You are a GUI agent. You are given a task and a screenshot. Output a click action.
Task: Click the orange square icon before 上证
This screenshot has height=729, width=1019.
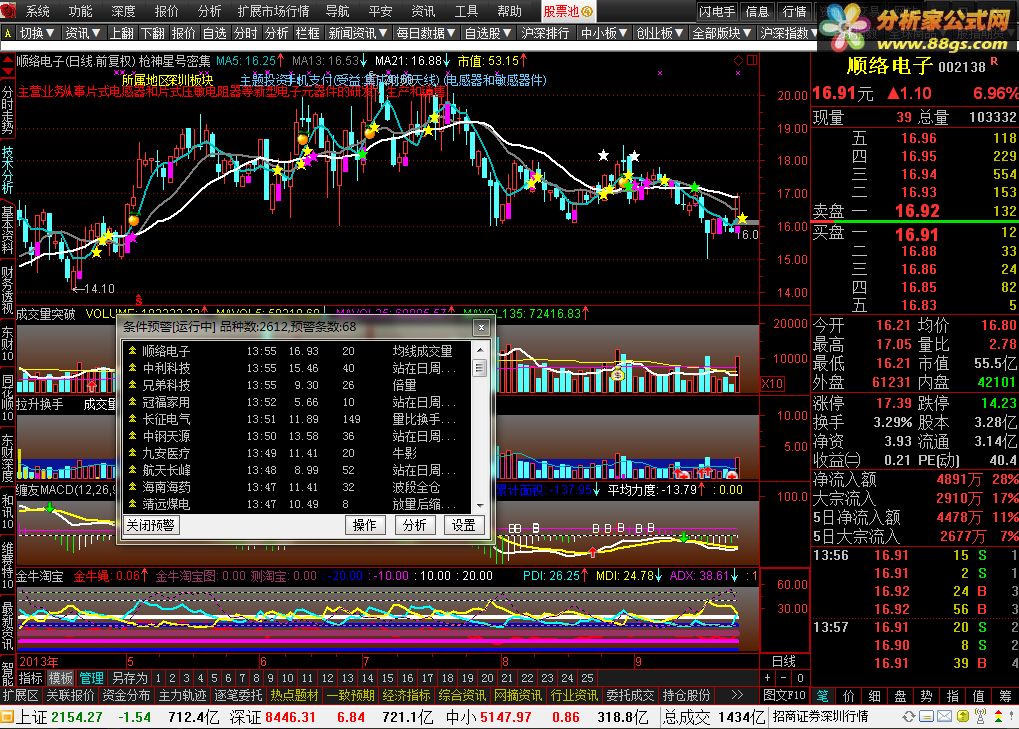point(7,717)
